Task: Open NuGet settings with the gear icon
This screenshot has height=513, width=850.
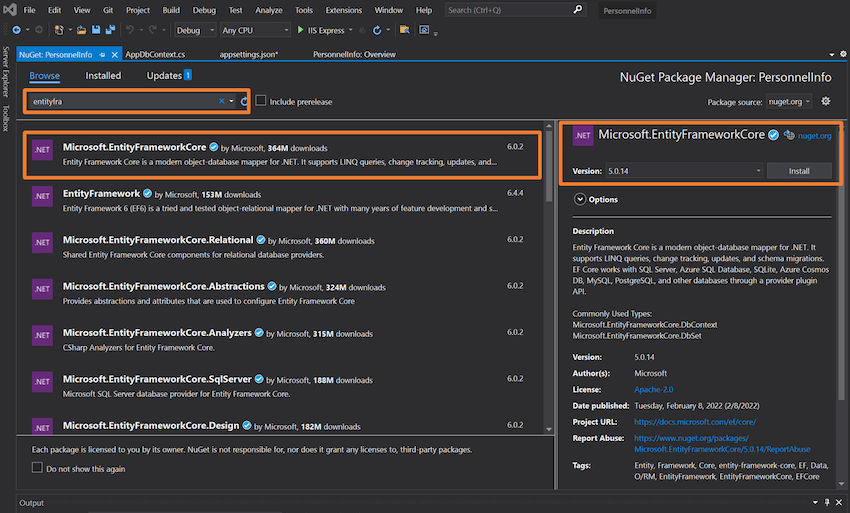Action: [x=826, y=101]
